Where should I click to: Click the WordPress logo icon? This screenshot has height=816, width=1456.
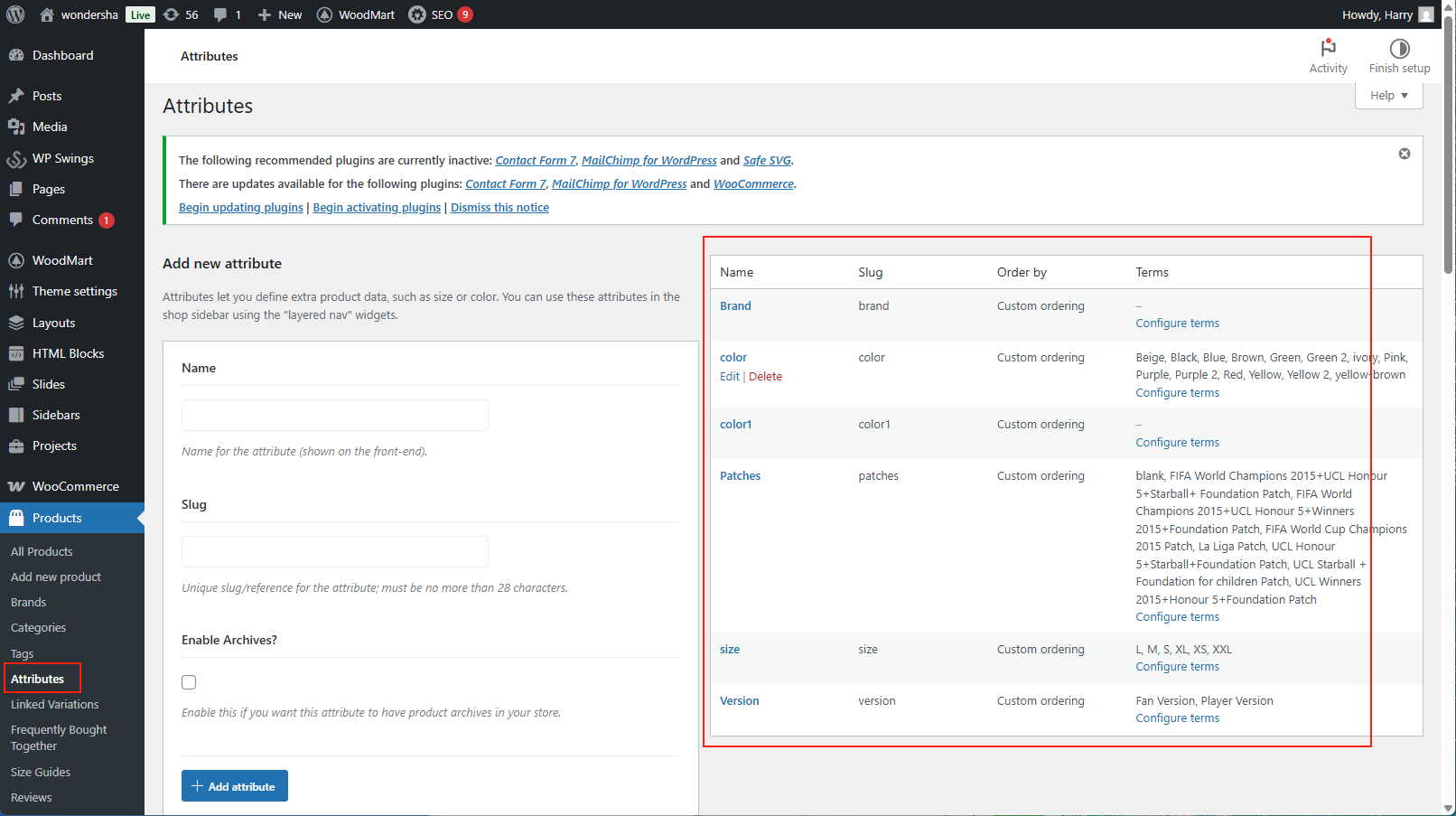[15, 14]
